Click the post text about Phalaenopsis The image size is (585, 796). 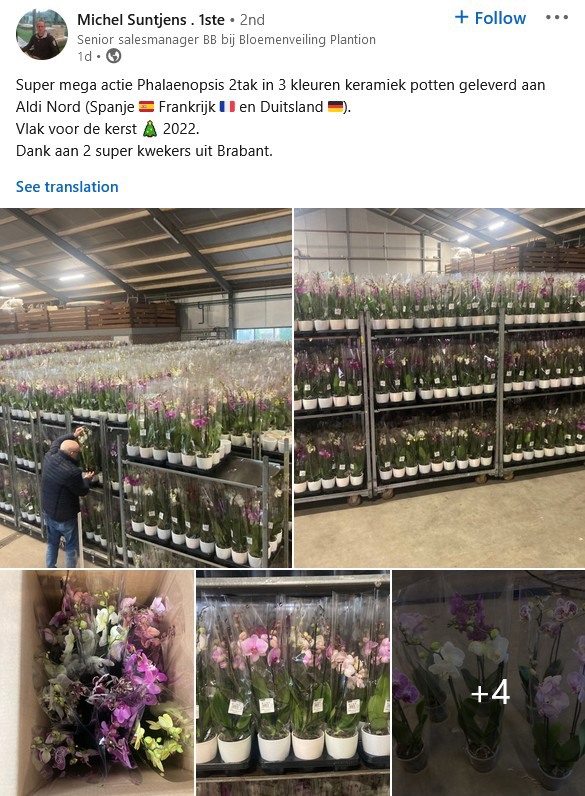pos(280,118)
